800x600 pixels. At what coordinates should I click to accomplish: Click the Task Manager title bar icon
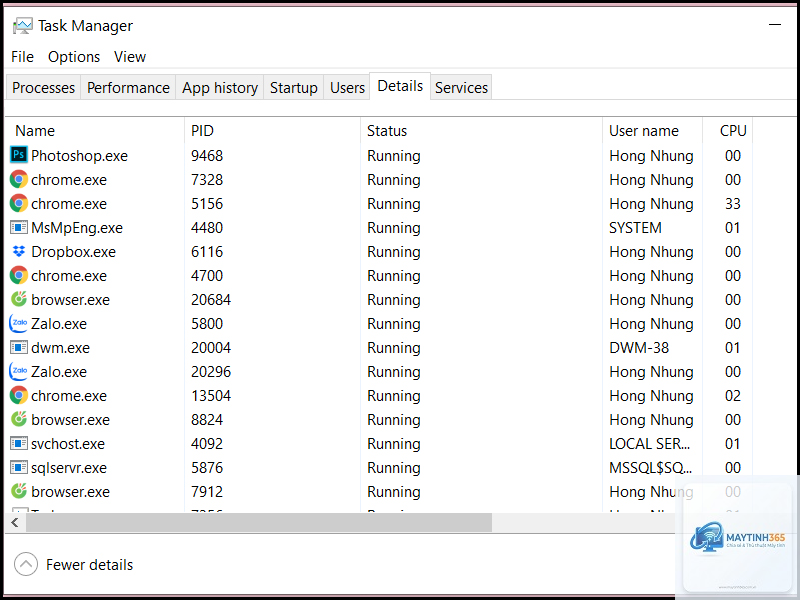22,26
